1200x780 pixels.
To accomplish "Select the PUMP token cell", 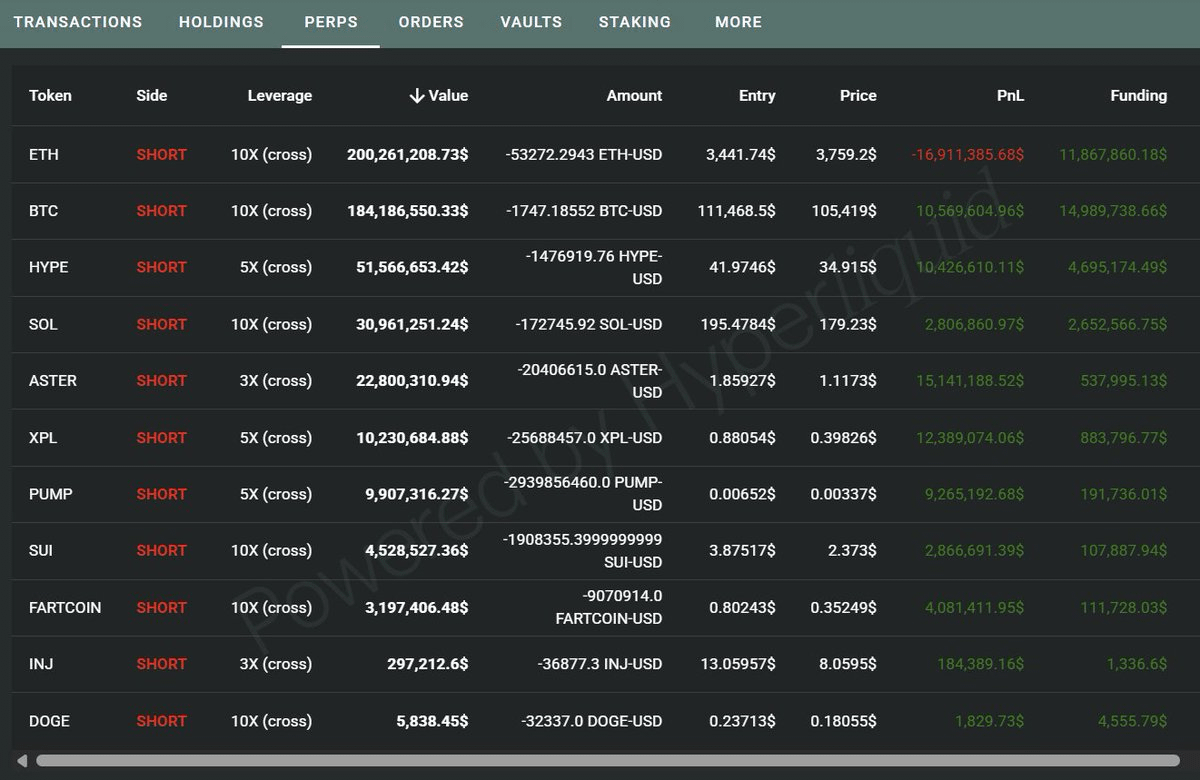I will (51, 494).
